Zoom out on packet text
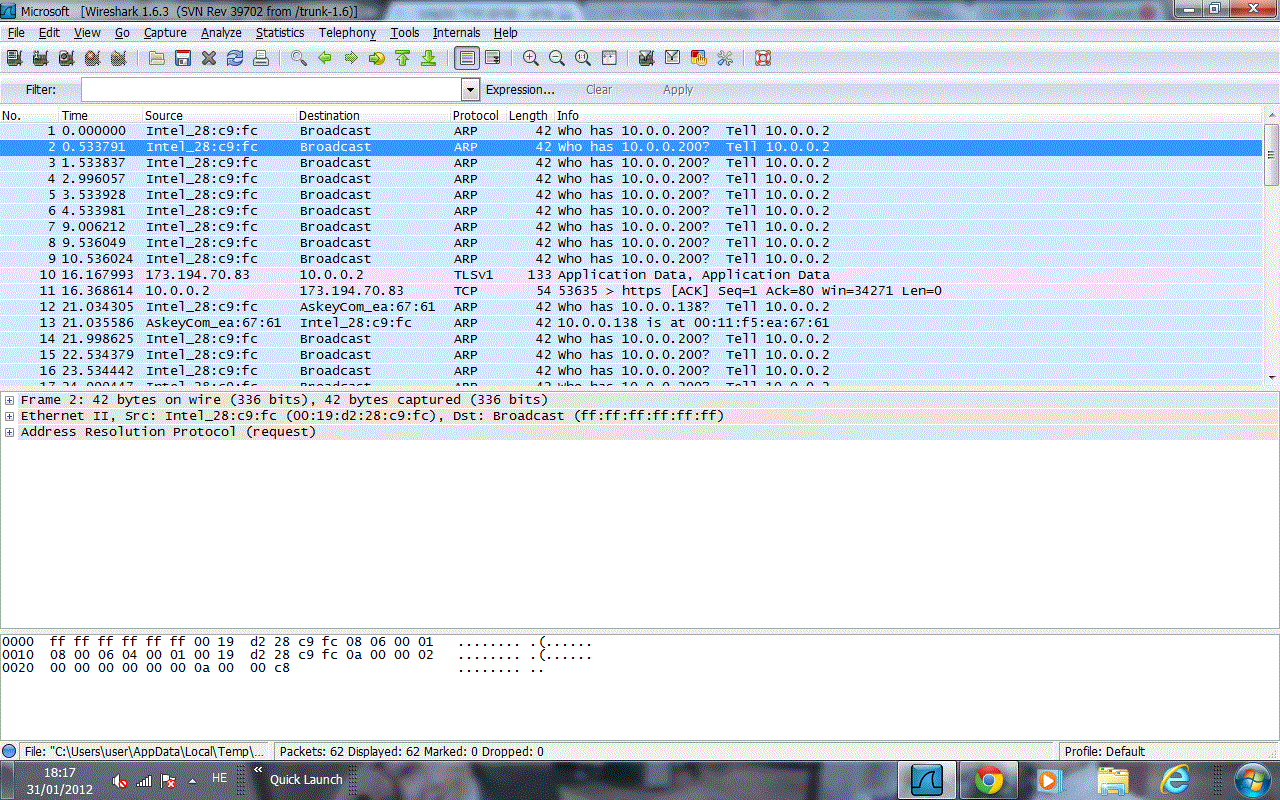This screenshot has width=1280, height=800. coord(557,58)
